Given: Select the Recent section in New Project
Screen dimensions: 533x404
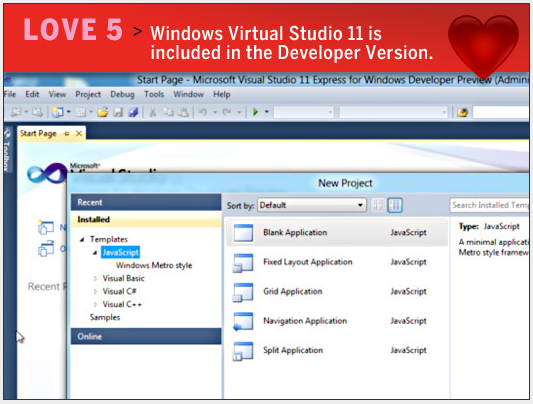Looking at the screenshot, I should [x=146, y=203].
